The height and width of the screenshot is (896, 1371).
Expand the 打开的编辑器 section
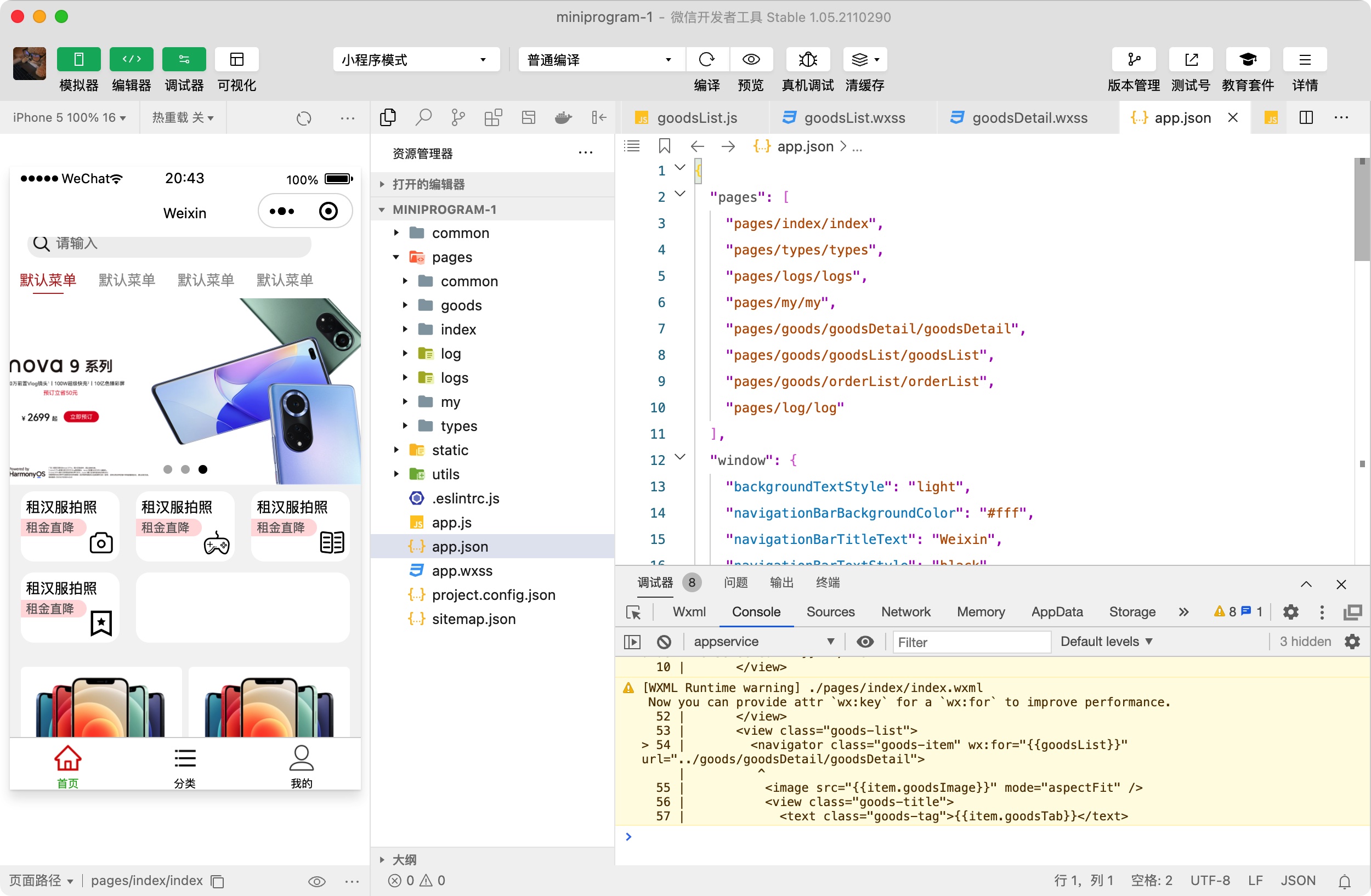tap(493, 184)
